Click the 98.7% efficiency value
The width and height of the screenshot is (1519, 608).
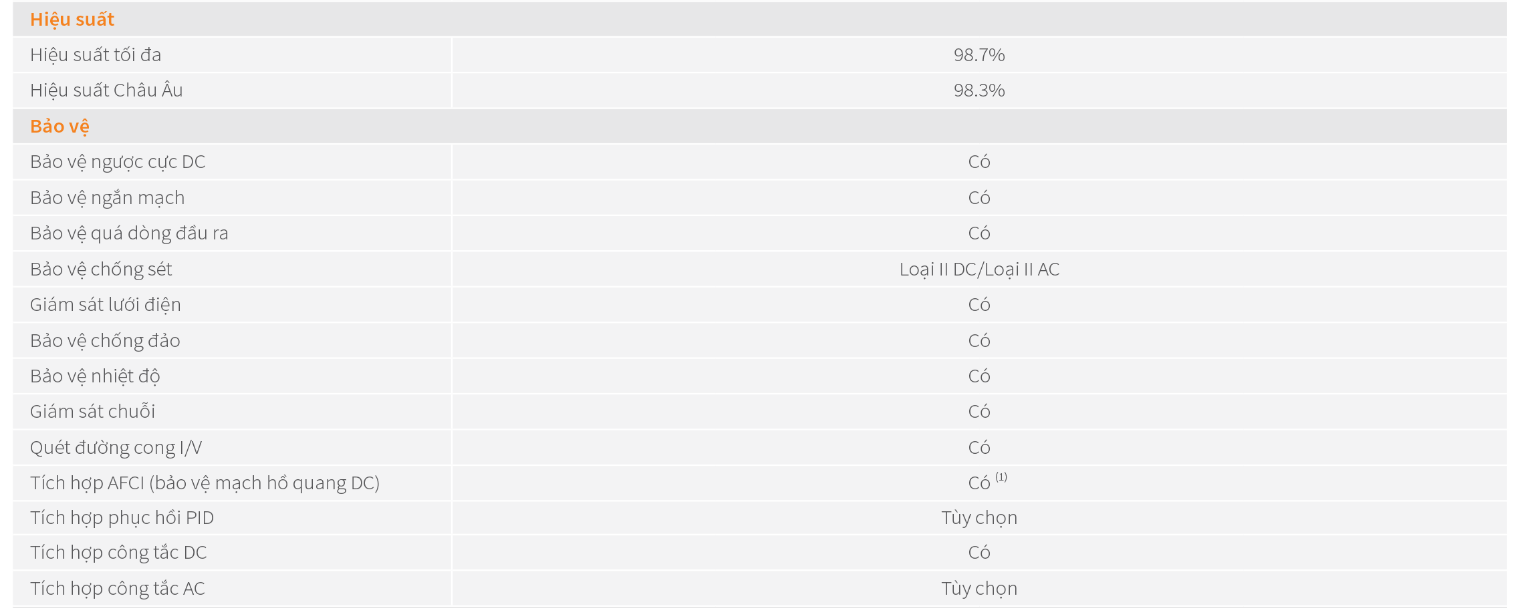(x=978, y=55)
